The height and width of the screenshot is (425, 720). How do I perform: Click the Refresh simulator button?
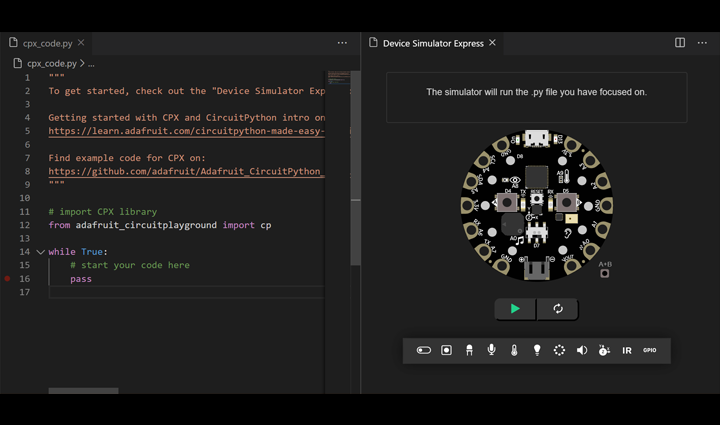(558, 309)
